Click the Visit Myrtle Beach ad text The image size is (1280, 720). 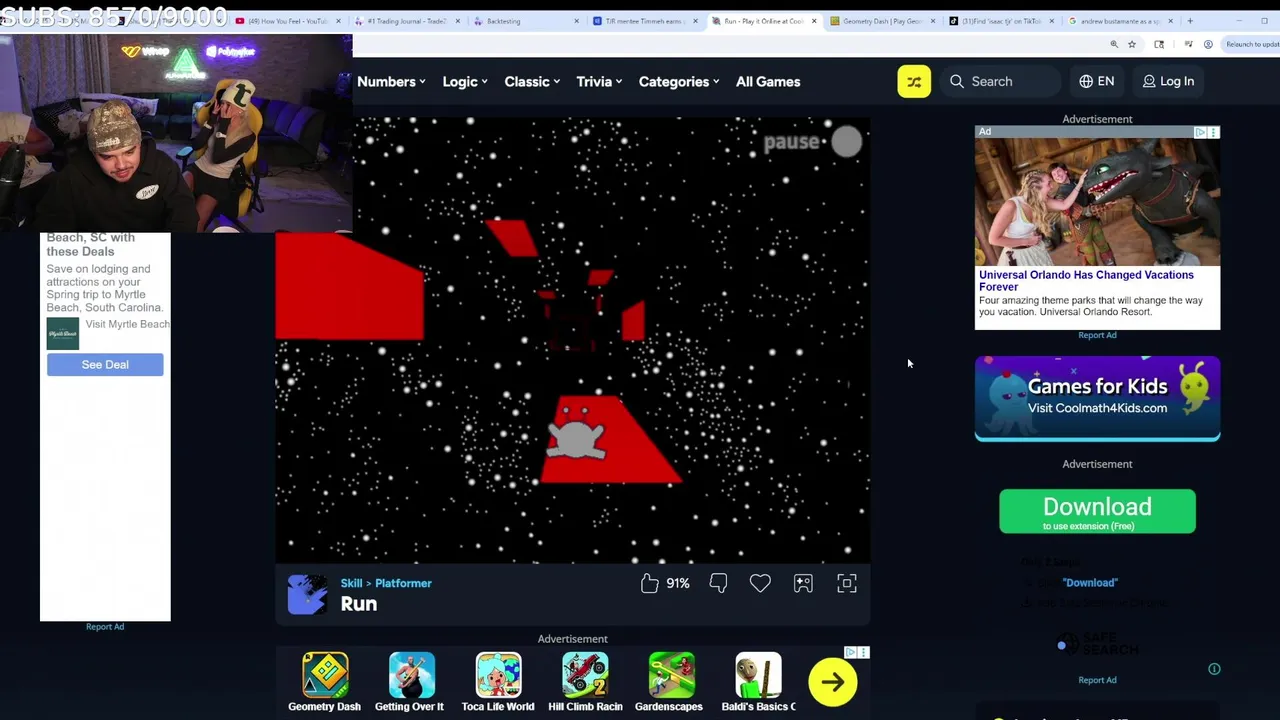pyautogui.click(x=127, y=324)
